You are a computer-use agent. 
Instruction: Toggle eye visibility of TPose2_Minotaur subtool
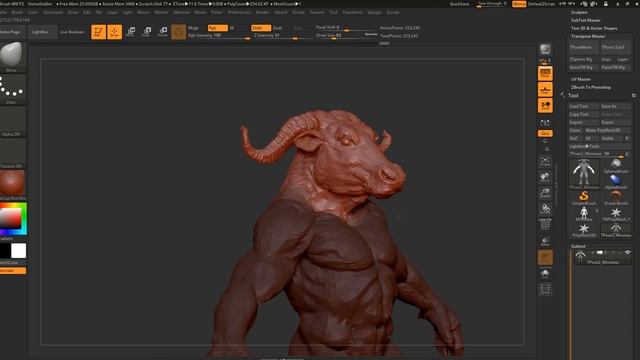tap(628, 253)
